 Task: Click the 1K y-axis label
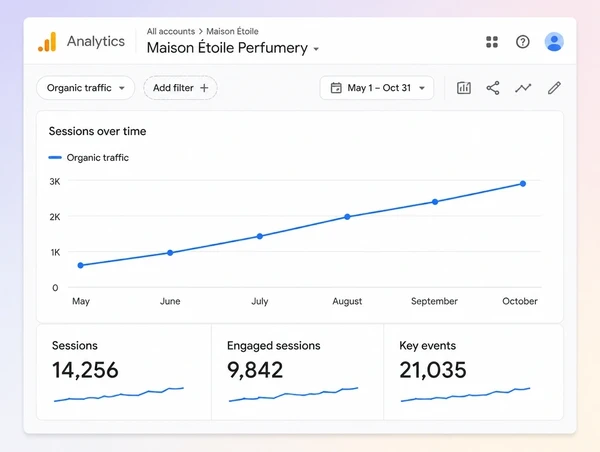click(x=55, y=252)
